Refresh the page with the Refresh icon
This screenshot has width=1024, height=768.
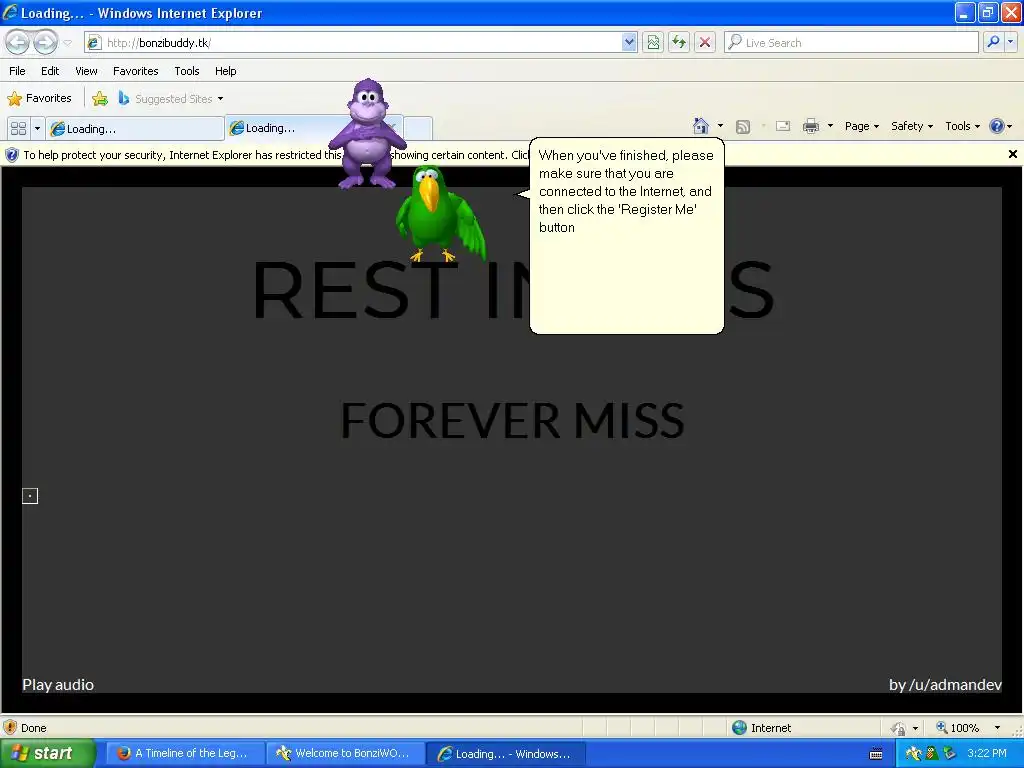679,42
